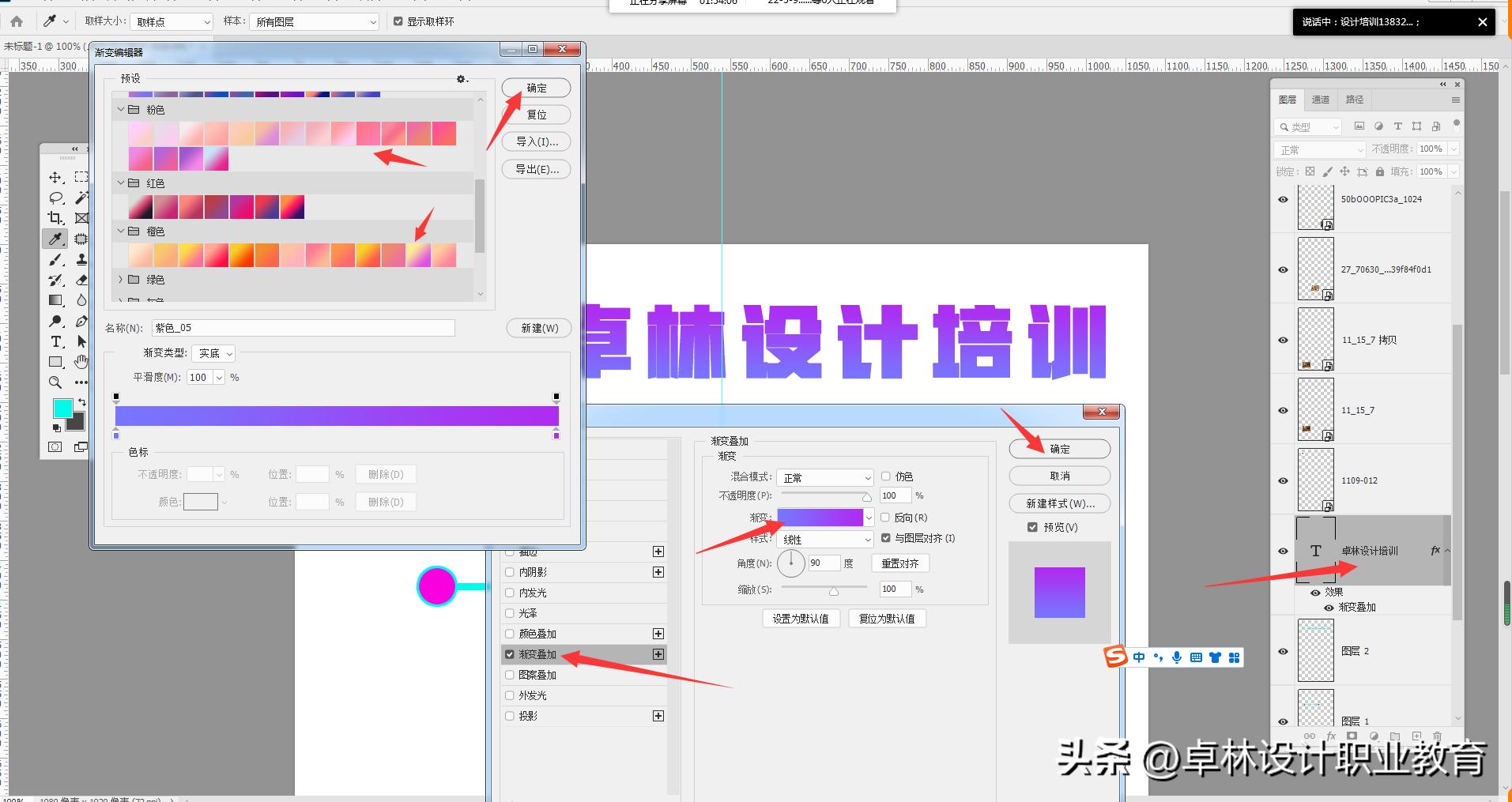This screenshot has height=802, width=1512.
Task: Click the 新建样式(W)... button
Action: tap(1059, 503)
